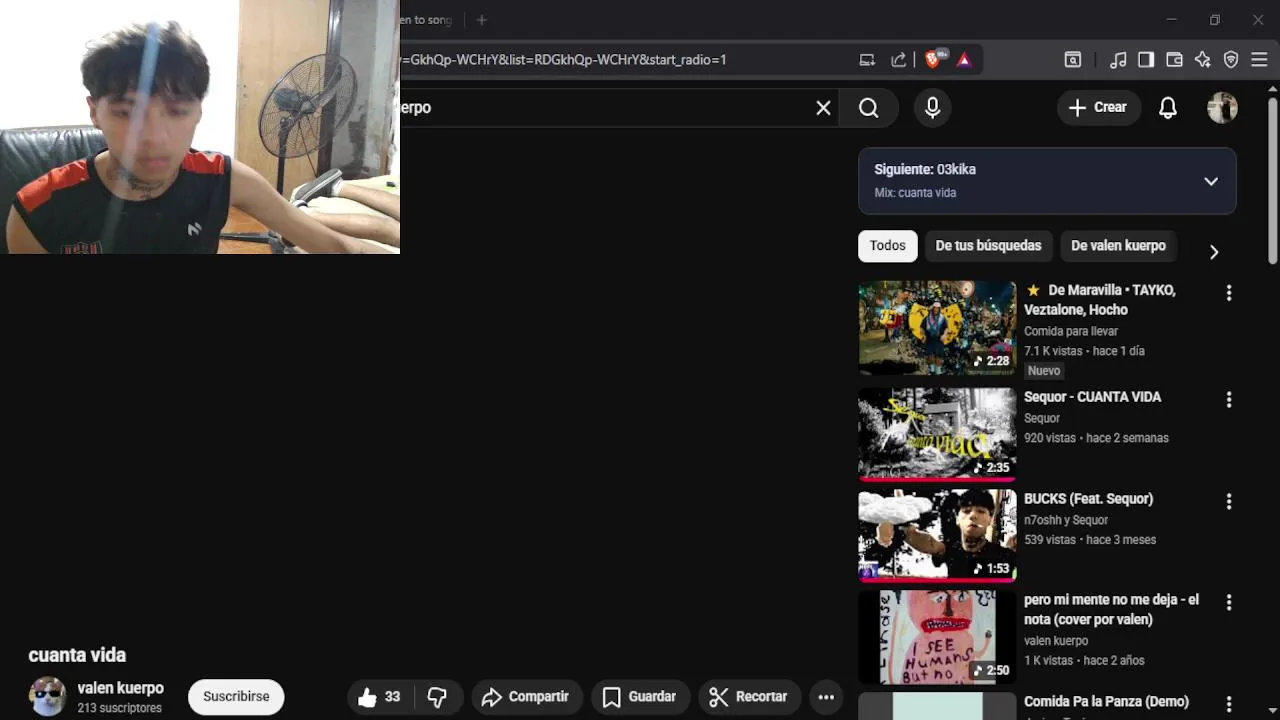
Task: Open Sequor CUANTA VIDA thumbnail
Action: (937, 433)
